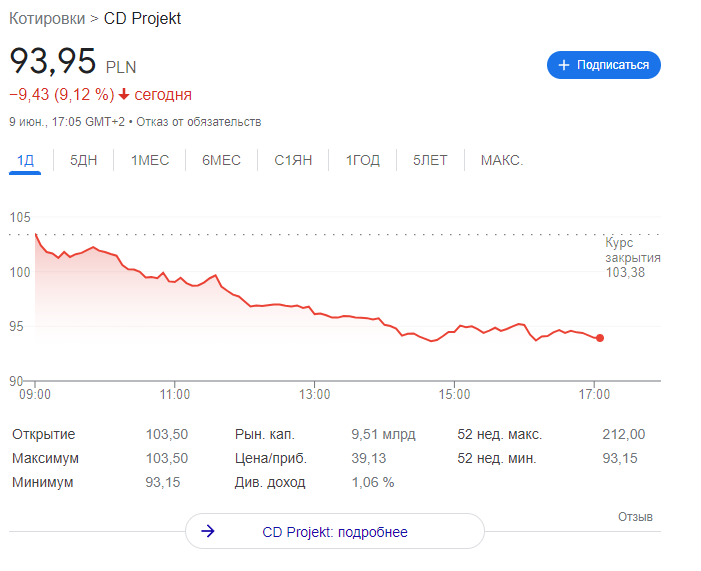
Task: Click the −9,43 (9,12 %) change text
Action: (62, 95)
